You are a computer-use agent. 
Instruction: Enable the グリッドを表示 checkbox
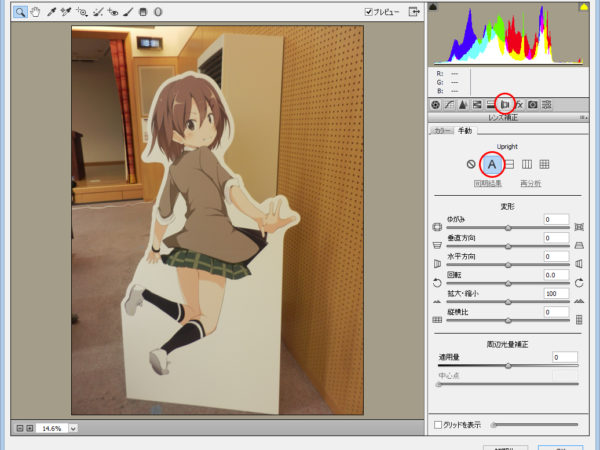[x=438, y=425]
